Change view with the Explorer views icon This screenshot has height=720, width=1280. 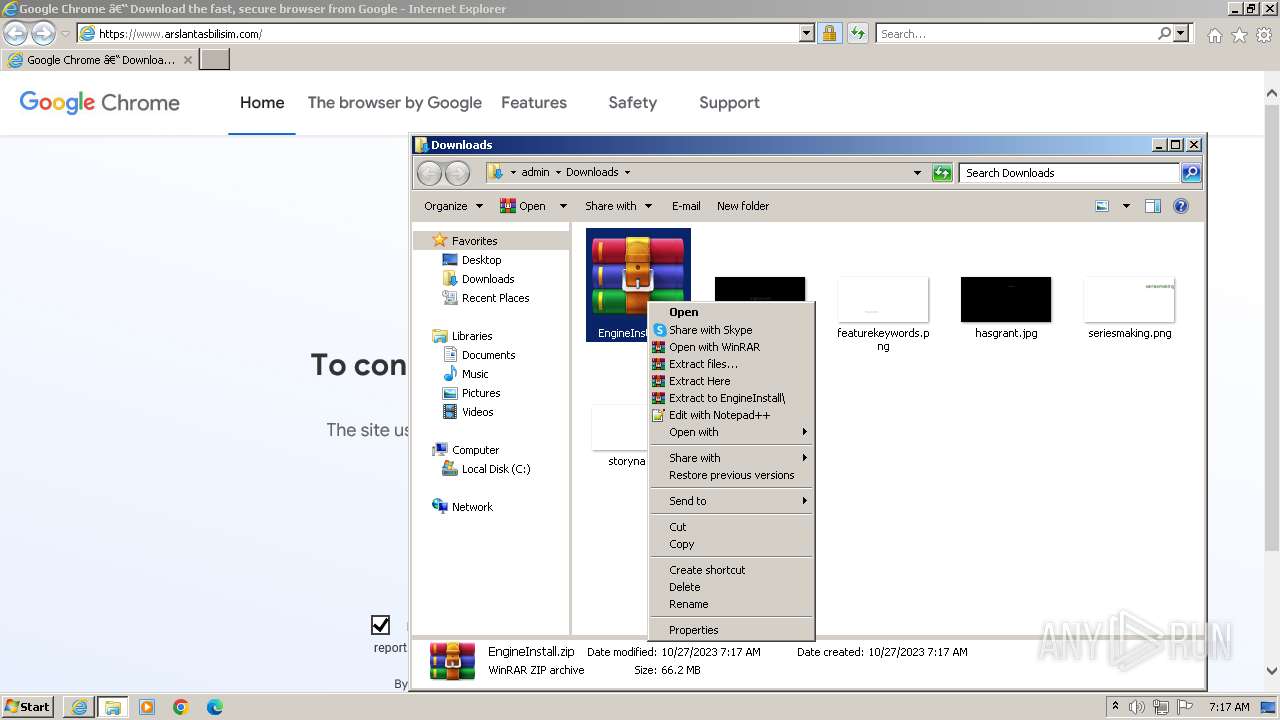tap(1102, 206)
